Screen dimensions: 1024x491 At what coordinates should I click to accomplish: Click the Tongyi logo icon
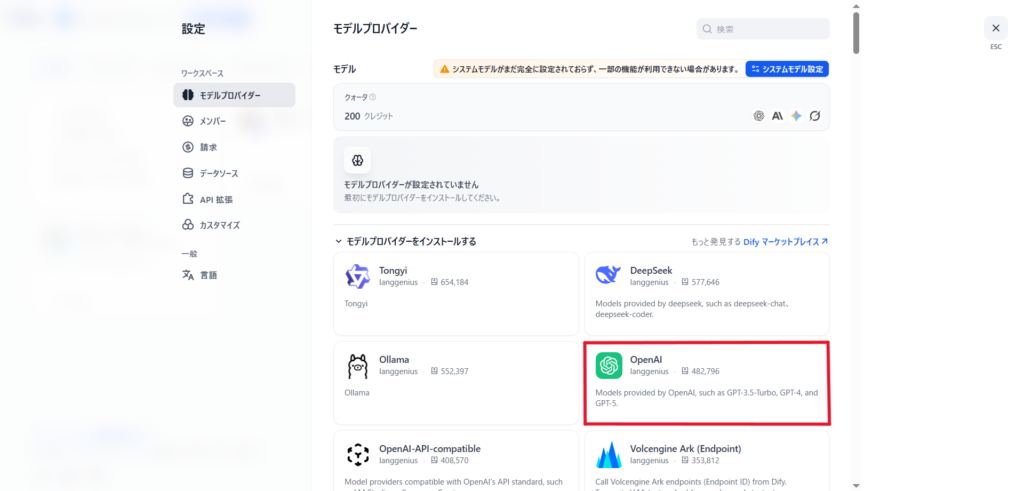click(x=357, y=276)
